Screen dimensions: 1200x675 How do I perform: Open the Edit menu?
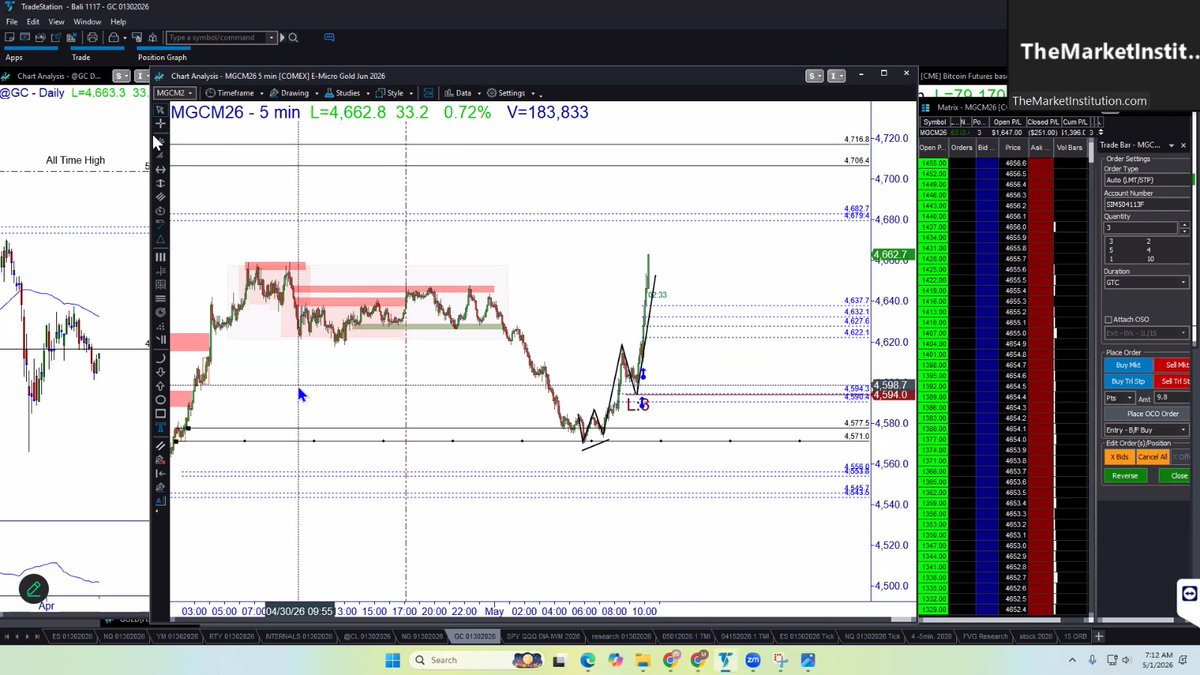pyautogui.click(x=33, y=21)
